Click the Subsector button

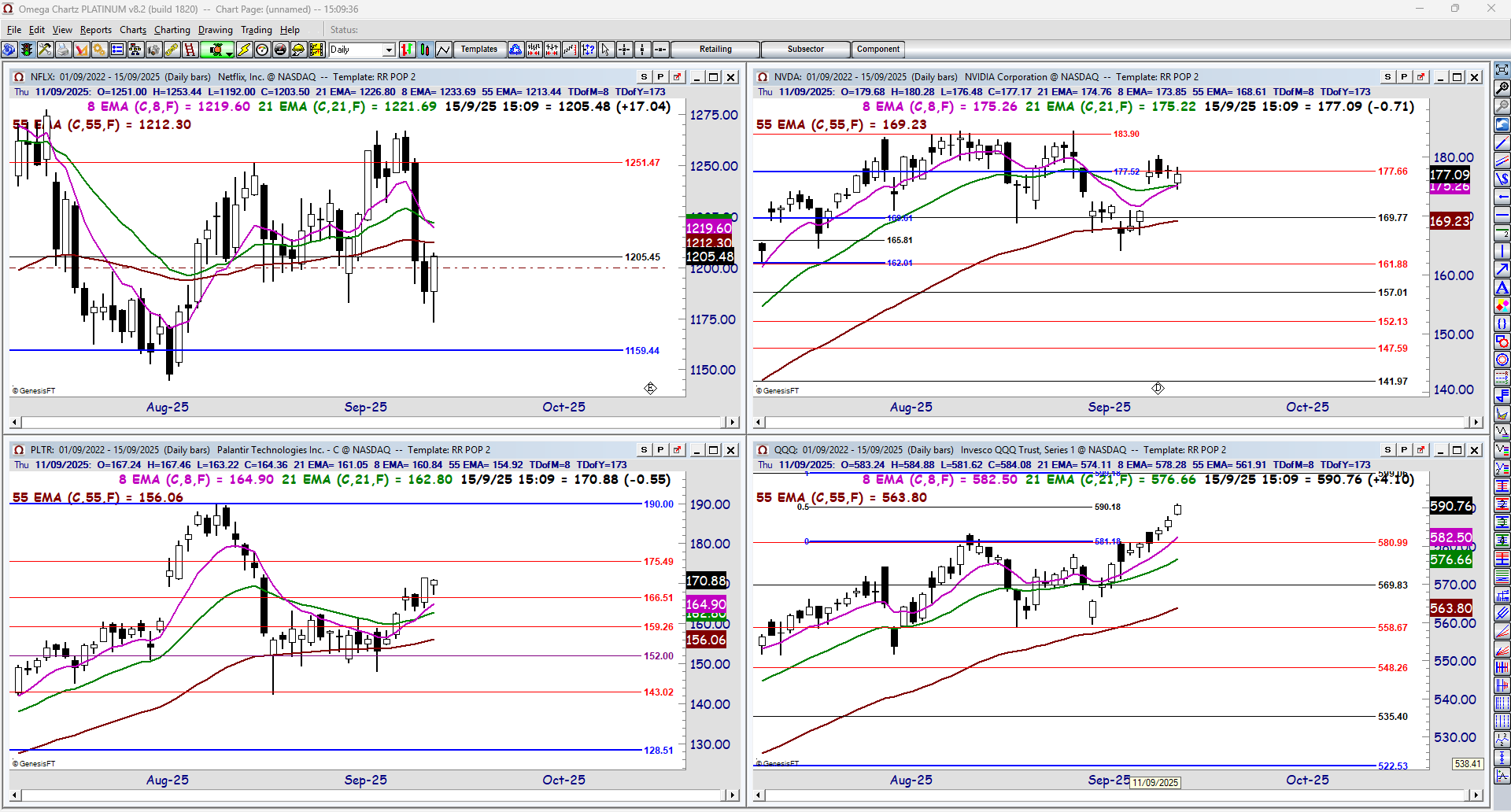(806, 50)
